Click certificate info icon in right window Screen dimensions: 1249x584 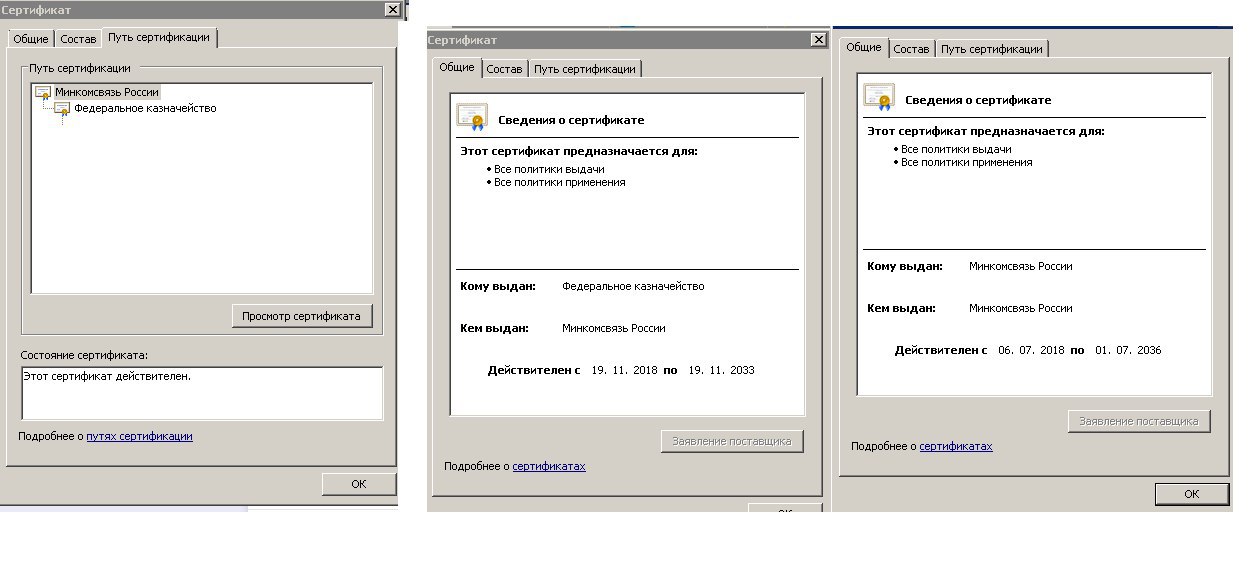[x=878, y=97]
